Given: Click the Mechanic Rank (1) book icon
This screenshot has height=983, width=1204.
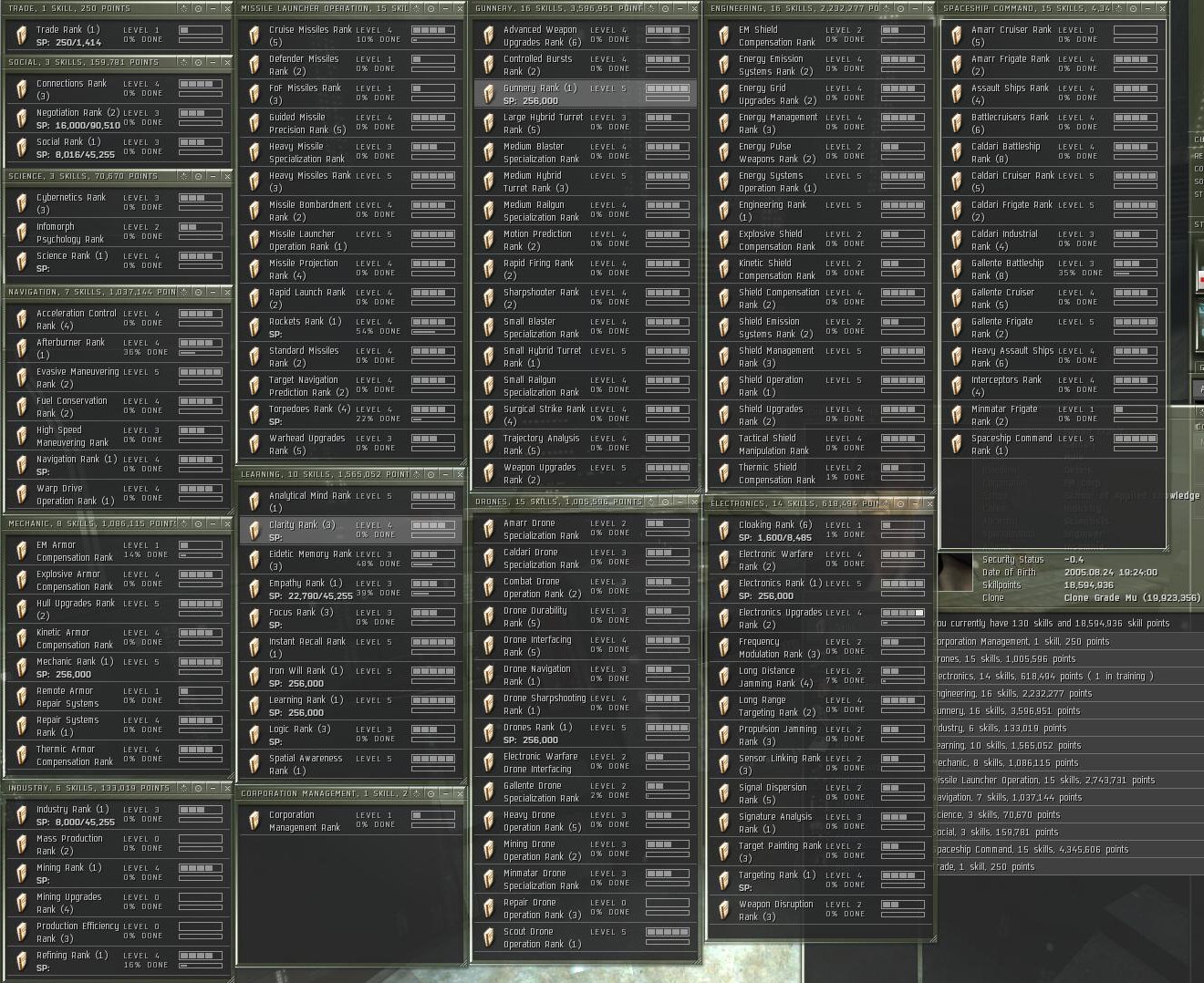Looking at the screenshot, I should point(22,667).
